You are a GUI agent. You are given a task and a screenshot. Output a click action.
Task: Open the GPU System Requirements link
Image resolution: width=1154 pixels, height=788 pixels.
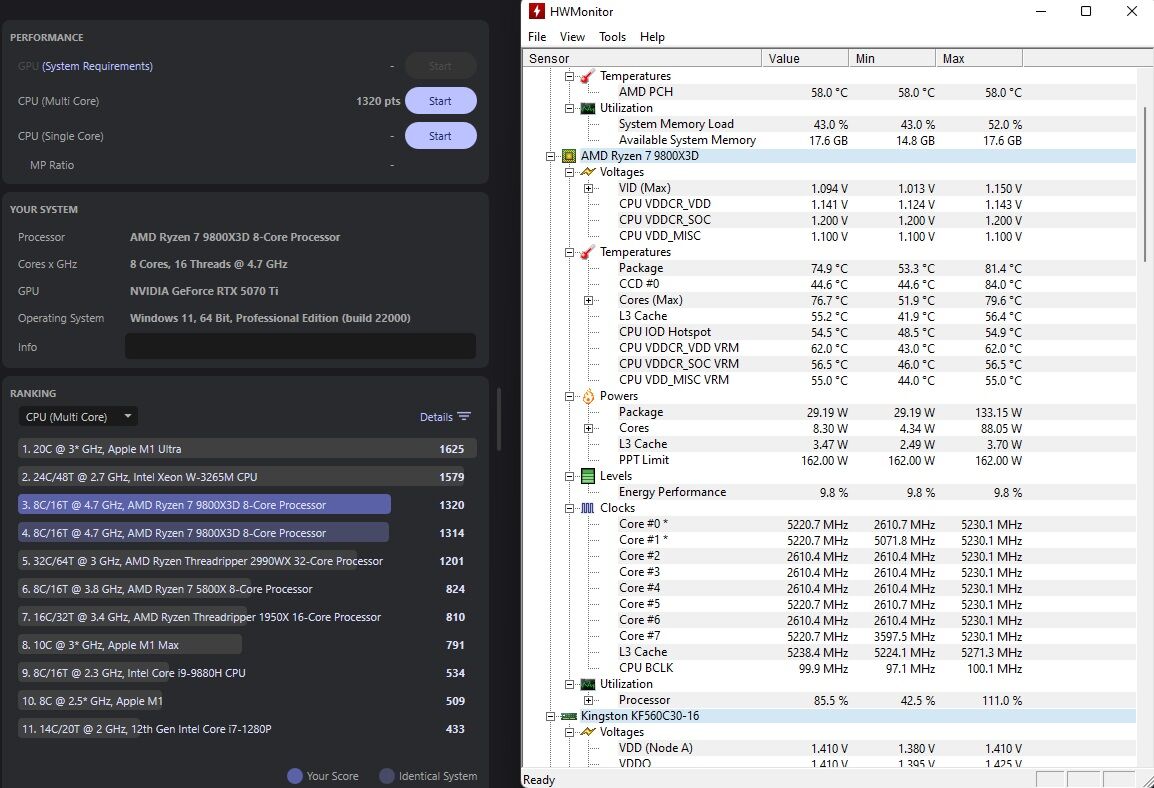coord(97,66)
